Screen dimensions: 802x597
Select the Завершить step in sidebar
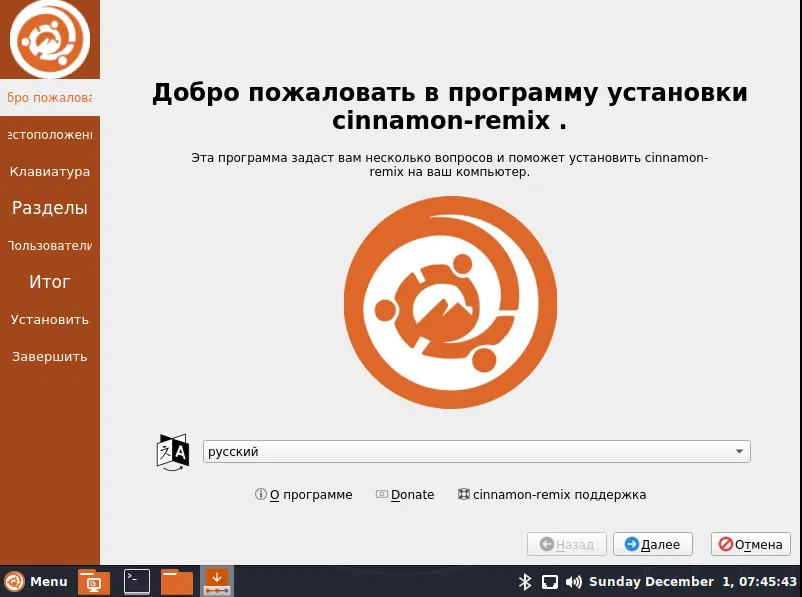click(50, 357)
